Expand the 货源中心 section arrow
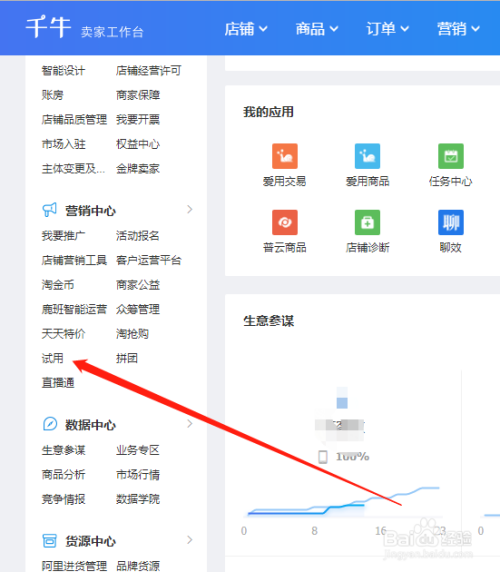500x572 pixels. click(x=190, y=540)
